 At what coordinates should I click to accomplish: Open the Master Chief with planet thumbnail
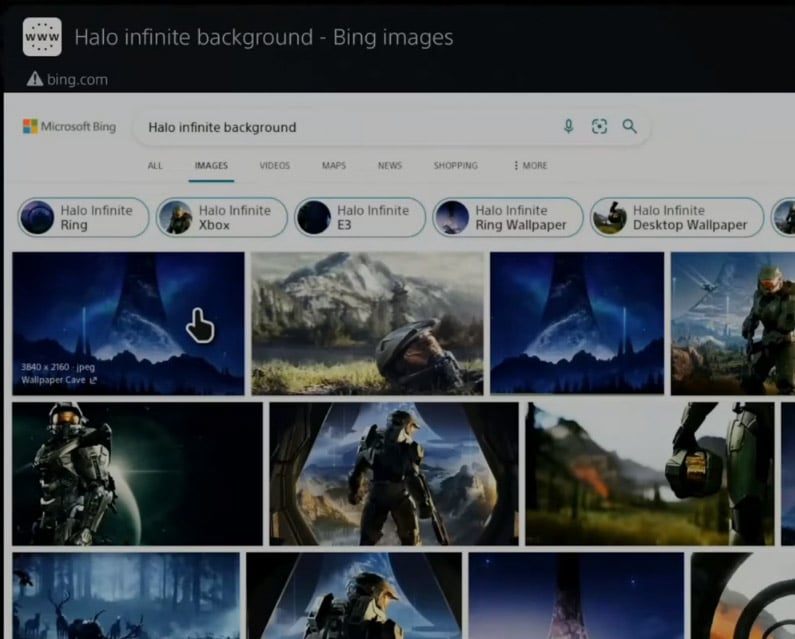(x=137, y=474)
